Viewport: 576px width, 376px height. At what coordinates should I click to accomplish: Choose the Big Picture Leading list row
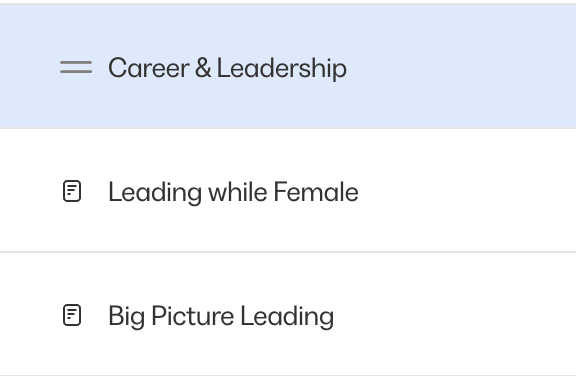pos(288,314)
